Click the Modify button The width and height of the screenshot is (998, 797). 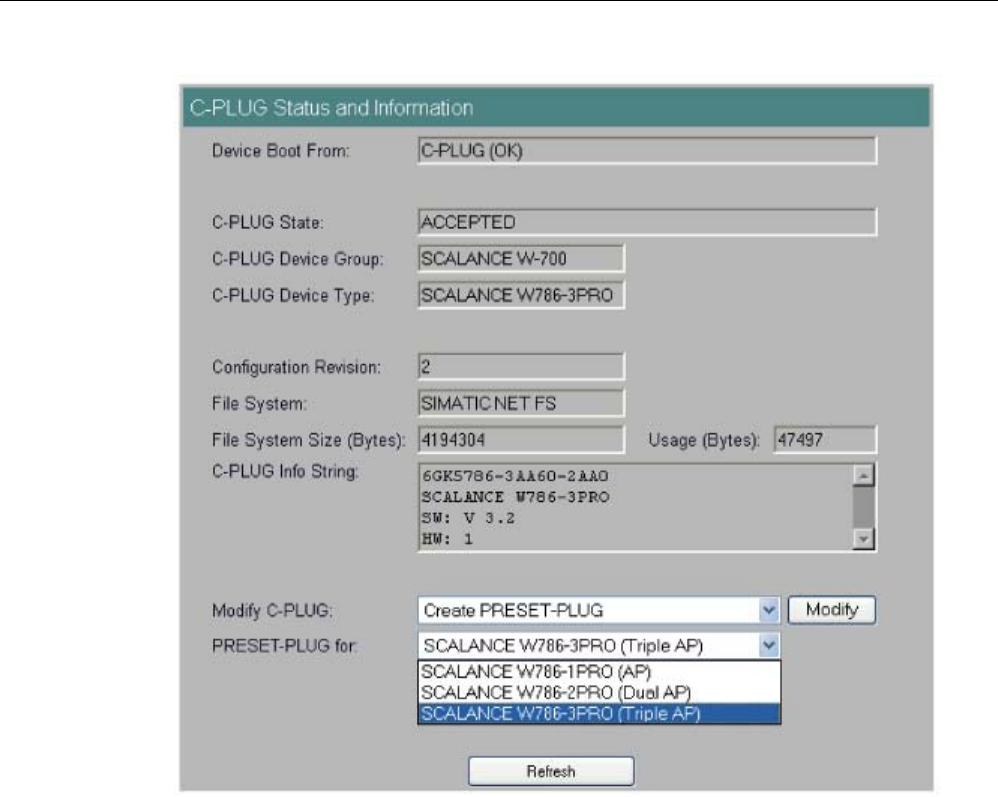(832, 610)
